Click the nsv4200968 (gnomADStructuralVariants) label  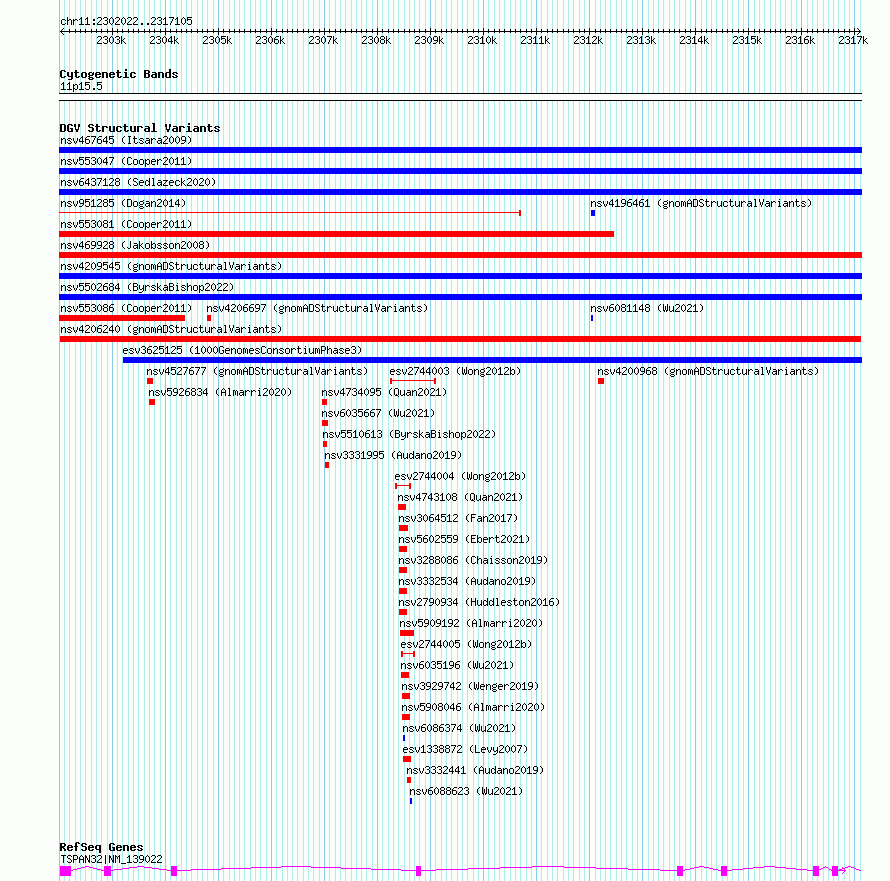[708, 371]
